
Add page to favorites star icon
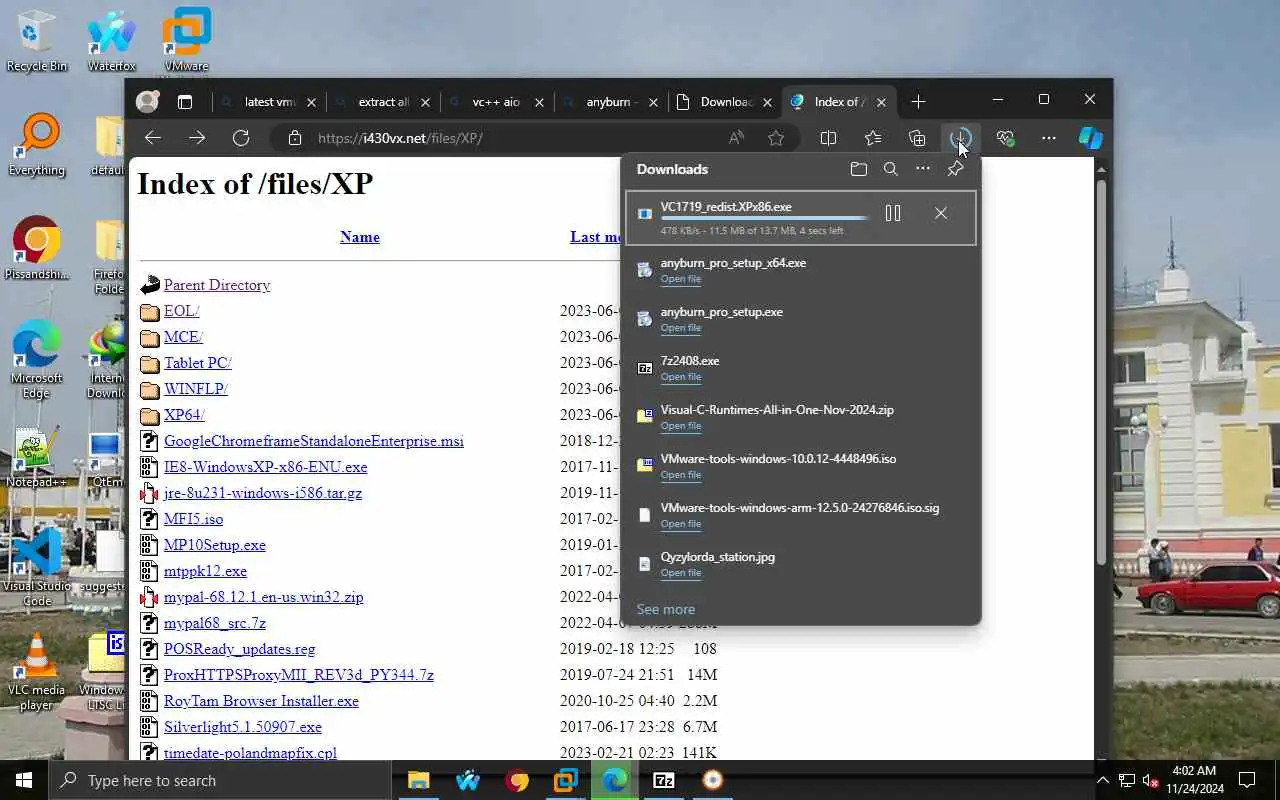(776, 138)
